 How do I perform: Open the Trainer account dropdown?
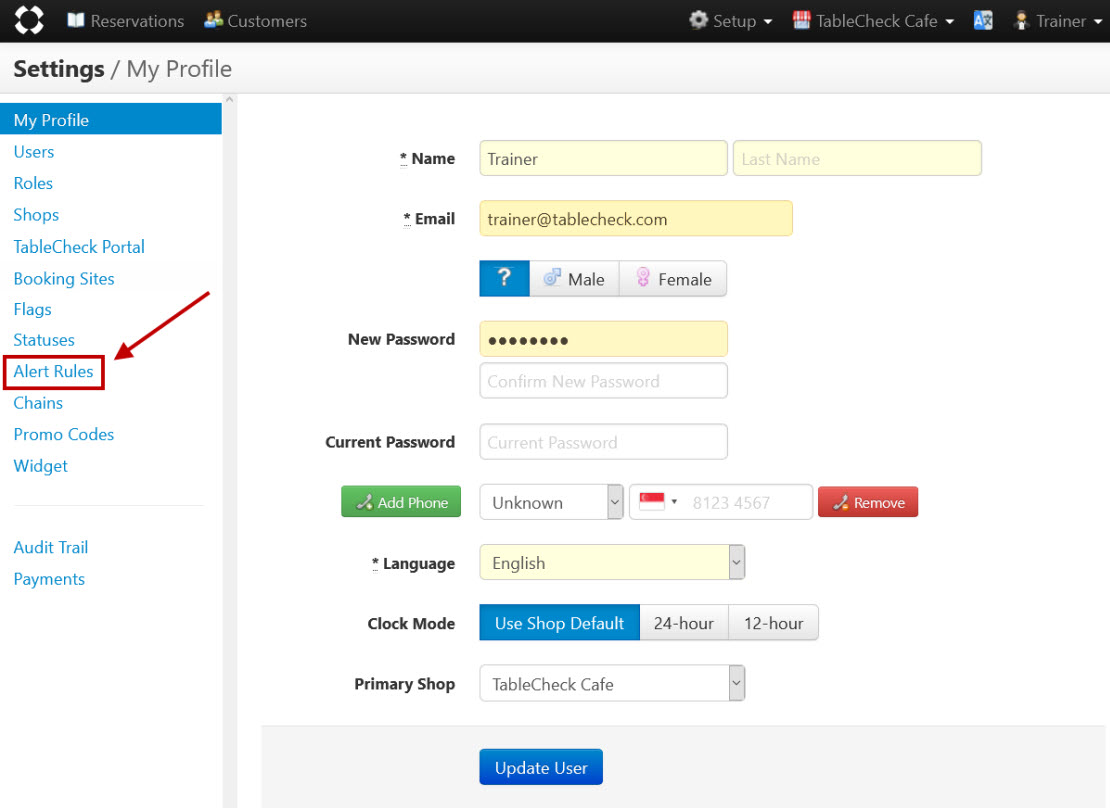[1058, 21]
